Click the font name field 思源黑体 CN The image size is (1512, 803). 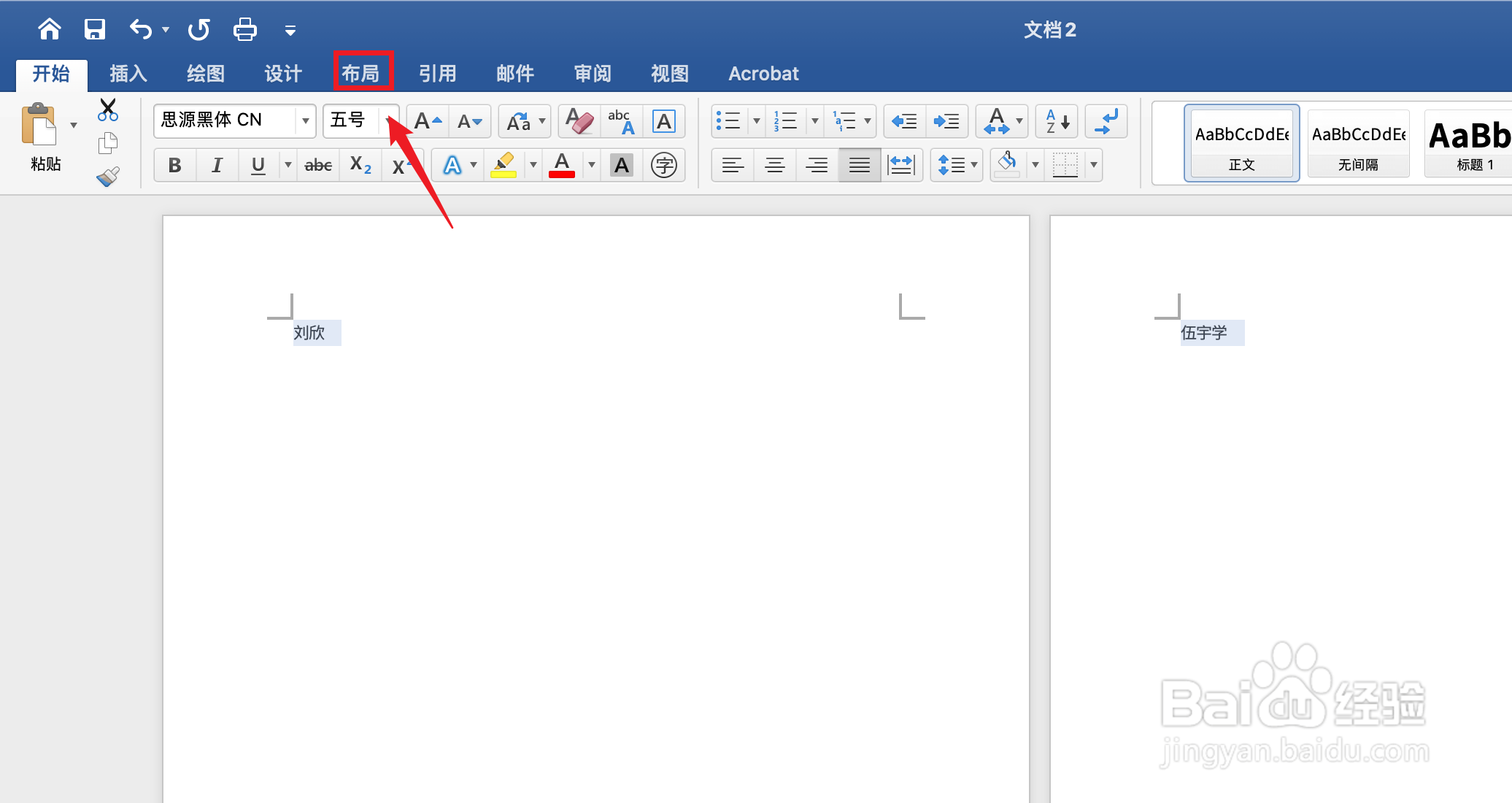tap(223, 120)
